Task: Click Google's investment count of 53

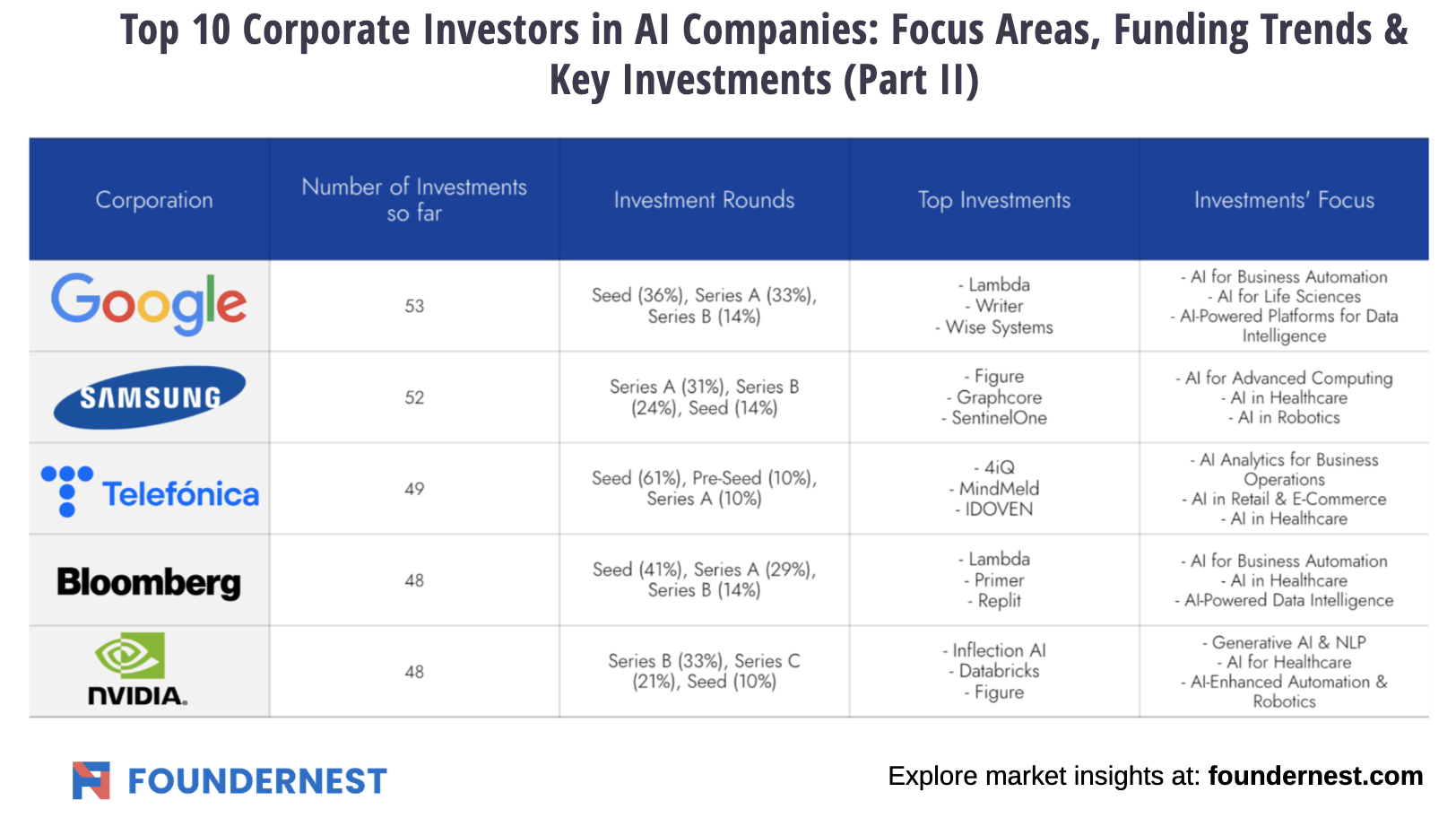Action: [414, 306]
